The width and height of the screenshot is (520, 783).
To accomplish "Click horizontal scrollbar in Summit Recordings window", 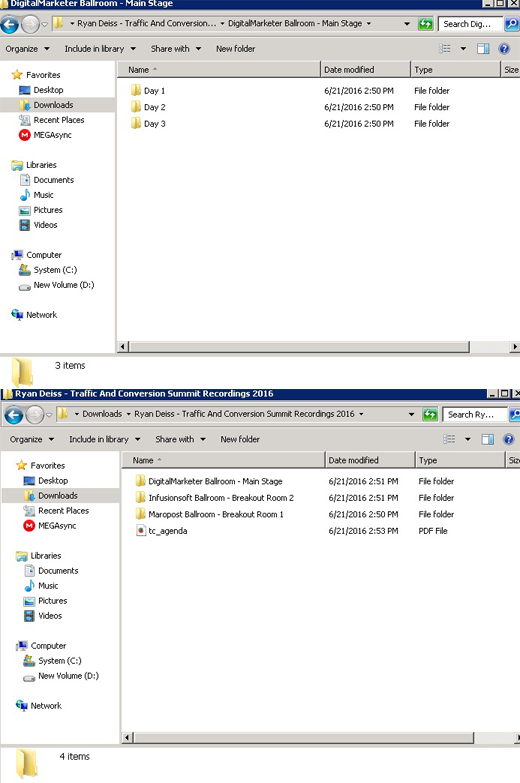I will (x=304, y=737).
